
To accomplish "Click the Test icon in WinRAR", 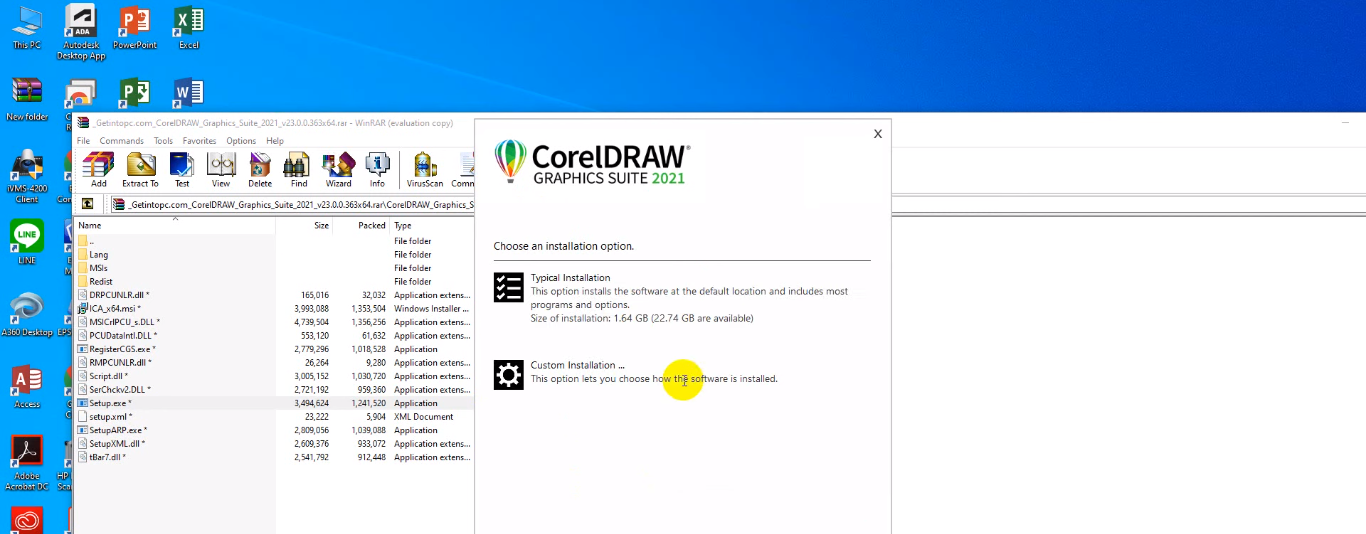I will (182, 170).
